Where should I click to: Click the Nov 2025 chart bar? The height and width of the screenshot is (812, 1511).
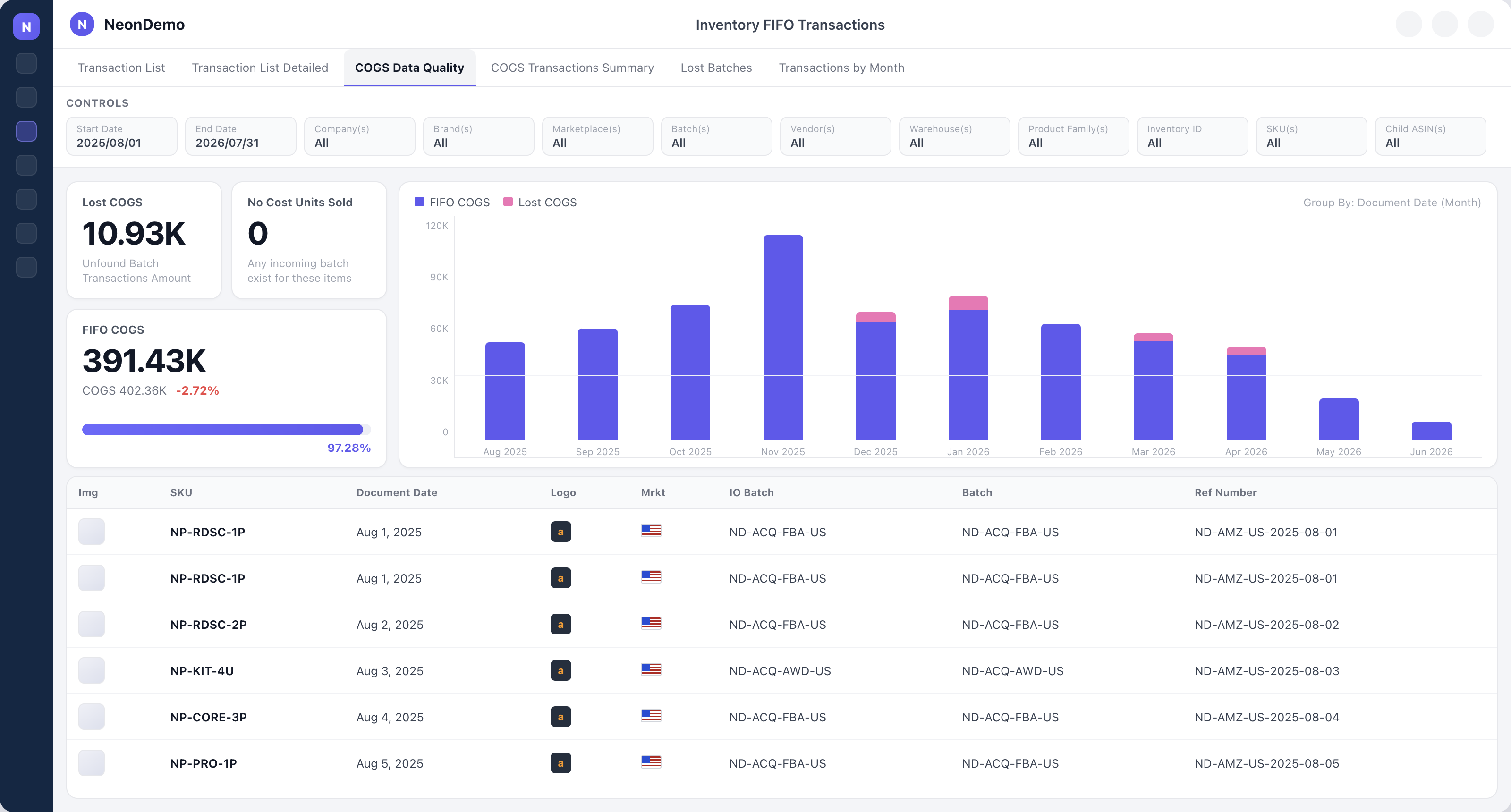coord(783,338)
